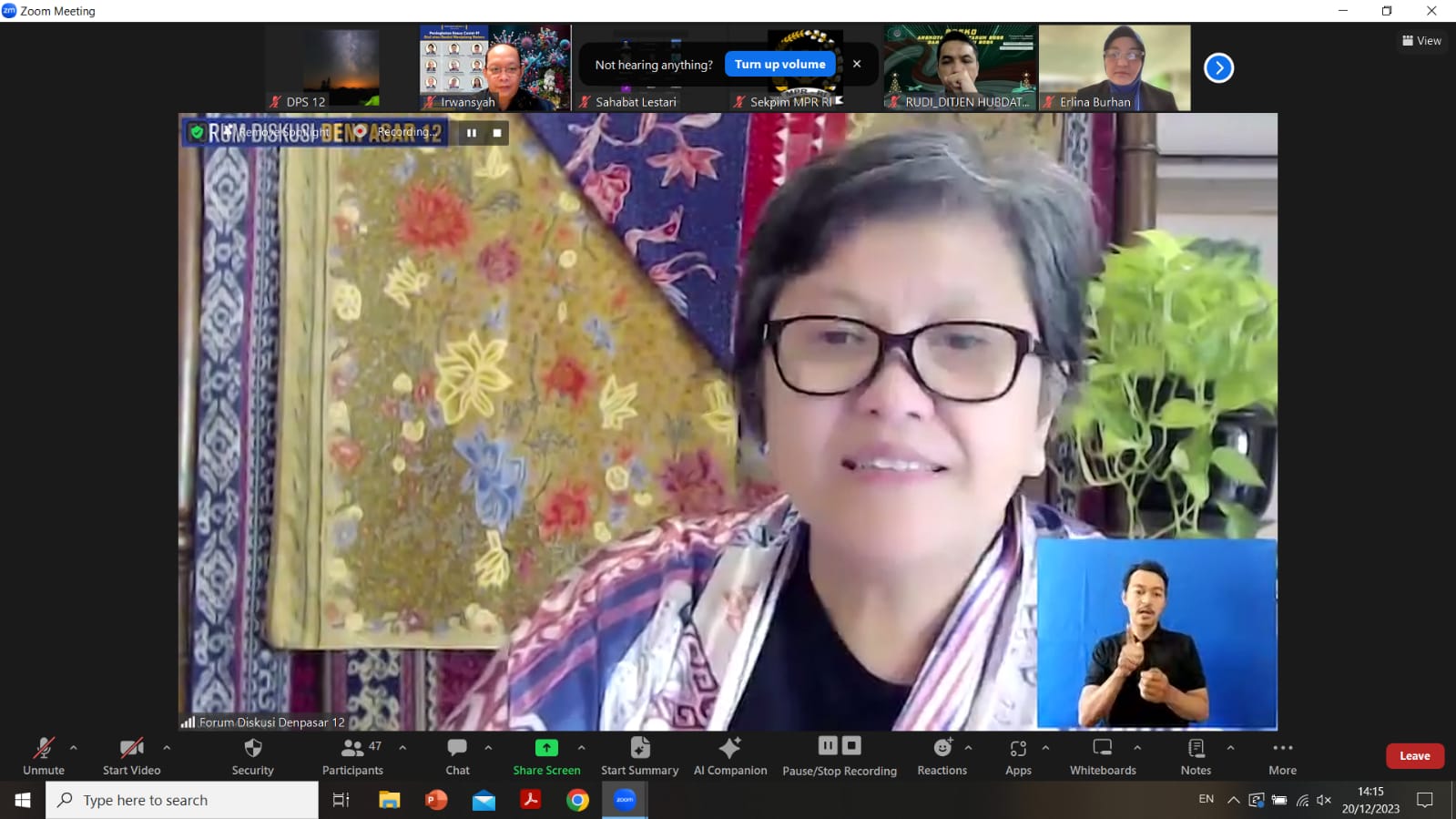
Task: Open the Reactions menu
Action: pyautogui.click(x=942, y=755)
